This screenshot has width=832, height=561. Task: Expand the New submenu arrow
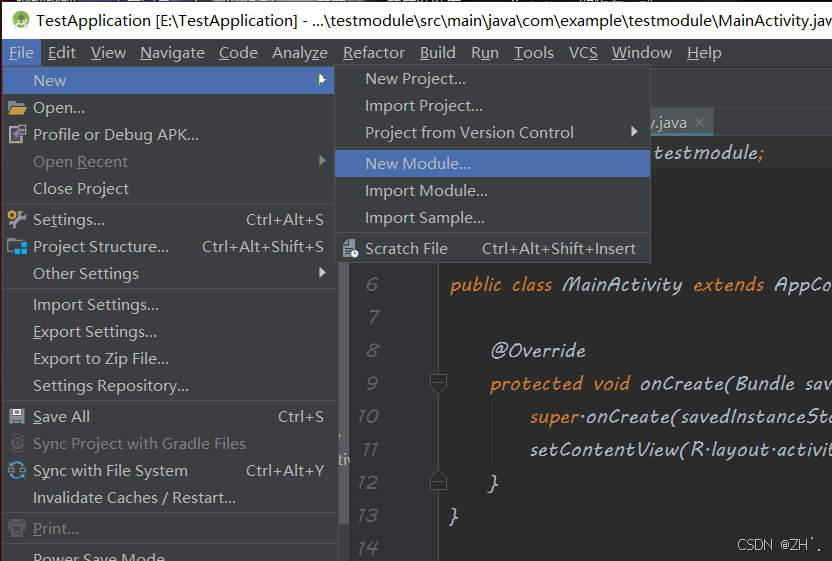322,80
